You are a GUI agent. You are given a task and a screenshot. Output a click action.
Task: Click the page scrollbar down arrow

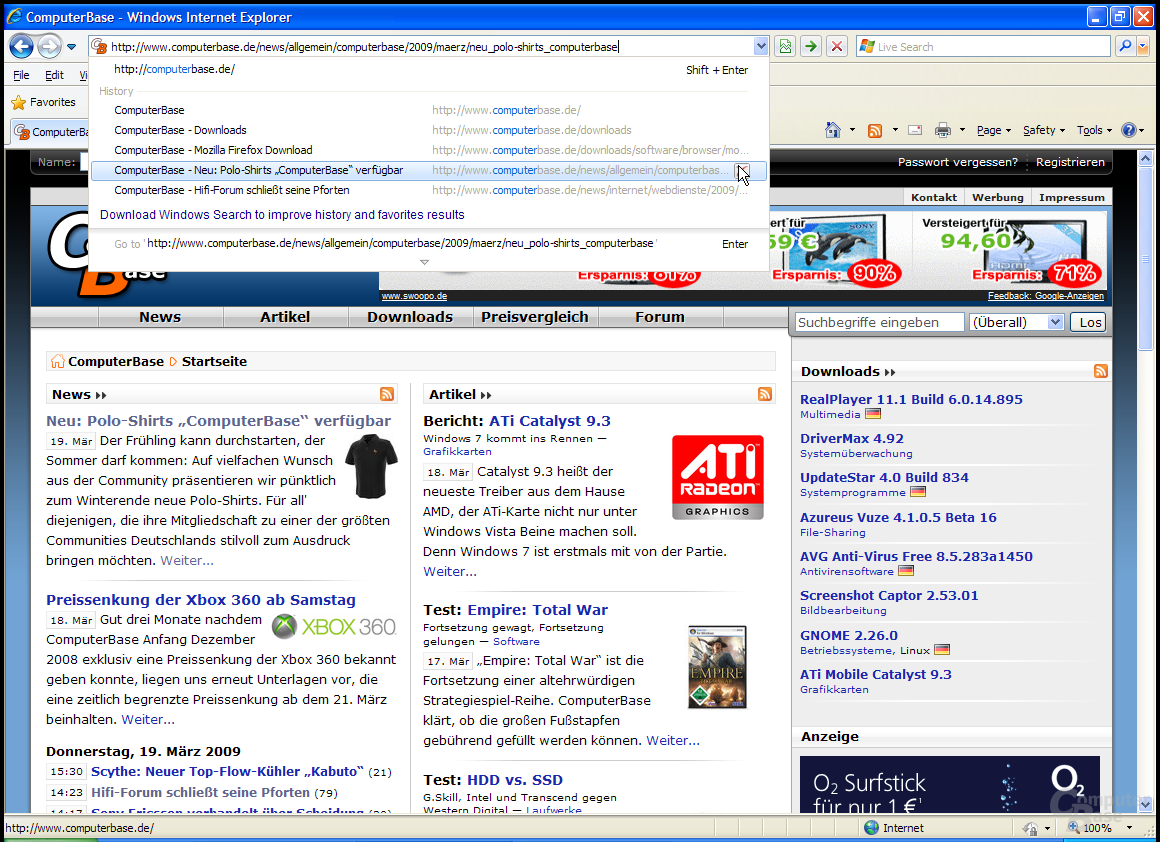tap(1145, 804)
